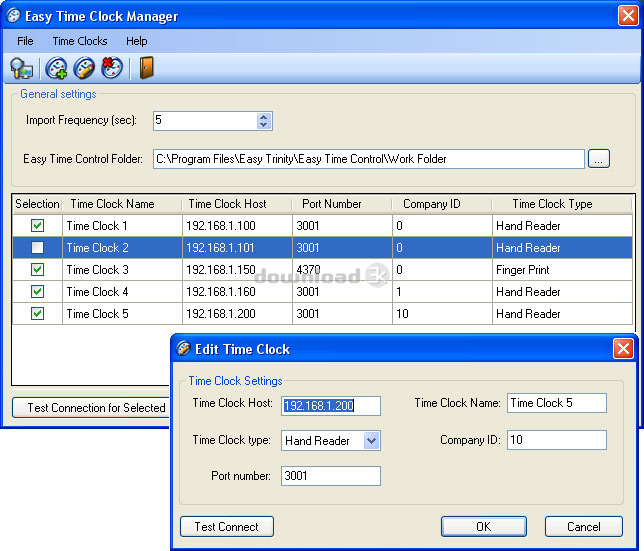The height and width of the screenshot is (551, 644).
Task: Sort by Time Clock Name column header
Action: click(122, 204)
